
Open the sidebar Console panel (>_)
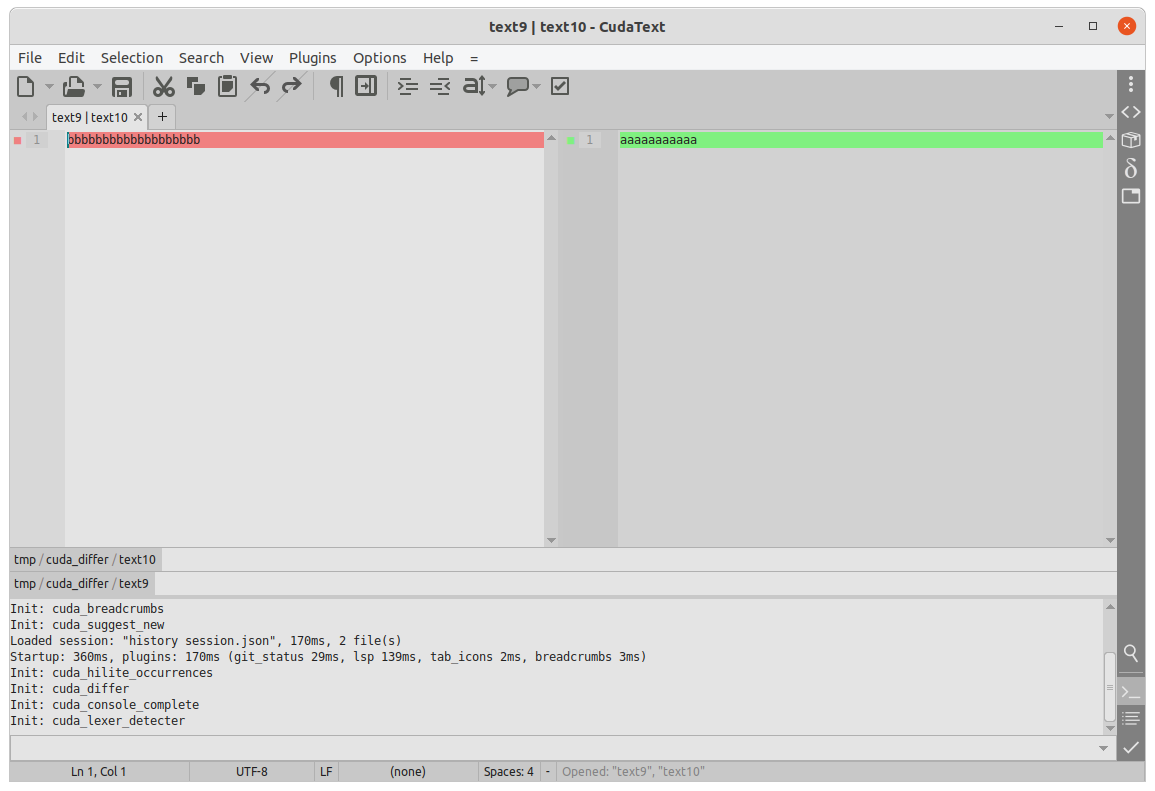tap(1131, 691)
